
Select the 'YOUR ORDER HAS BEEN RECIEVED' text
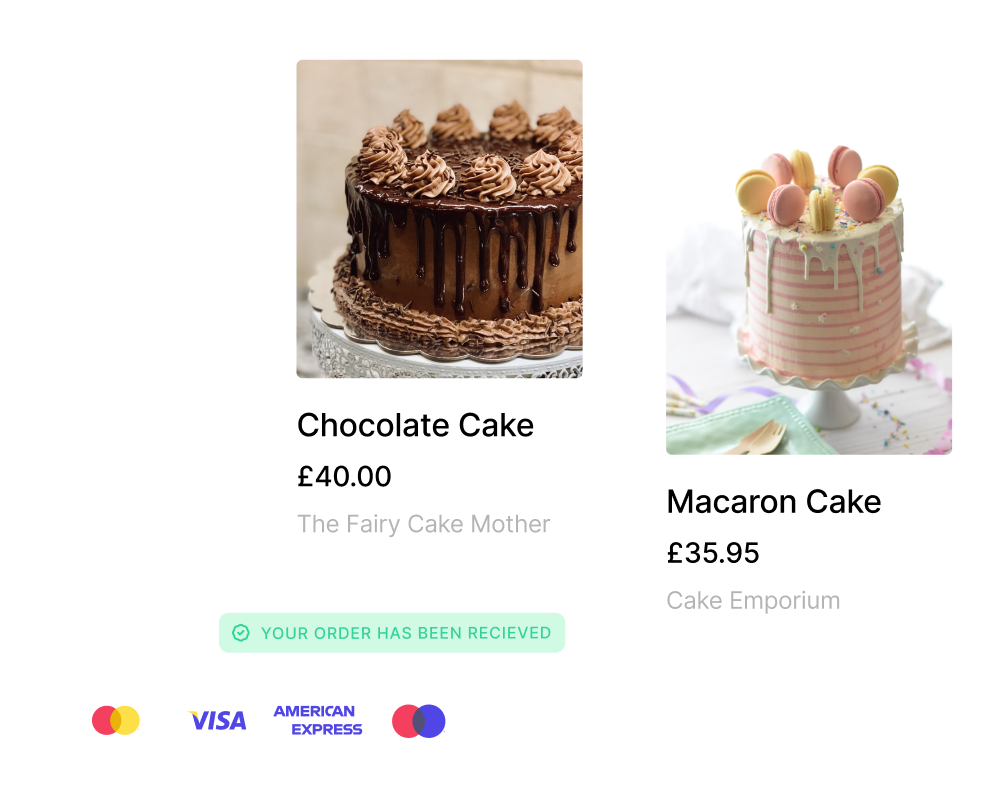coord(406,633)
